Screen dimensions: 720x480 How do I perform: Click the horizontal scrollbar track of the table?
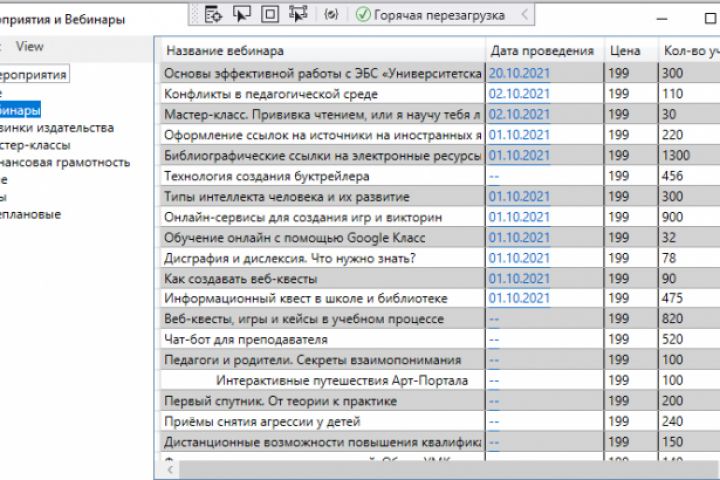(449, 470)
